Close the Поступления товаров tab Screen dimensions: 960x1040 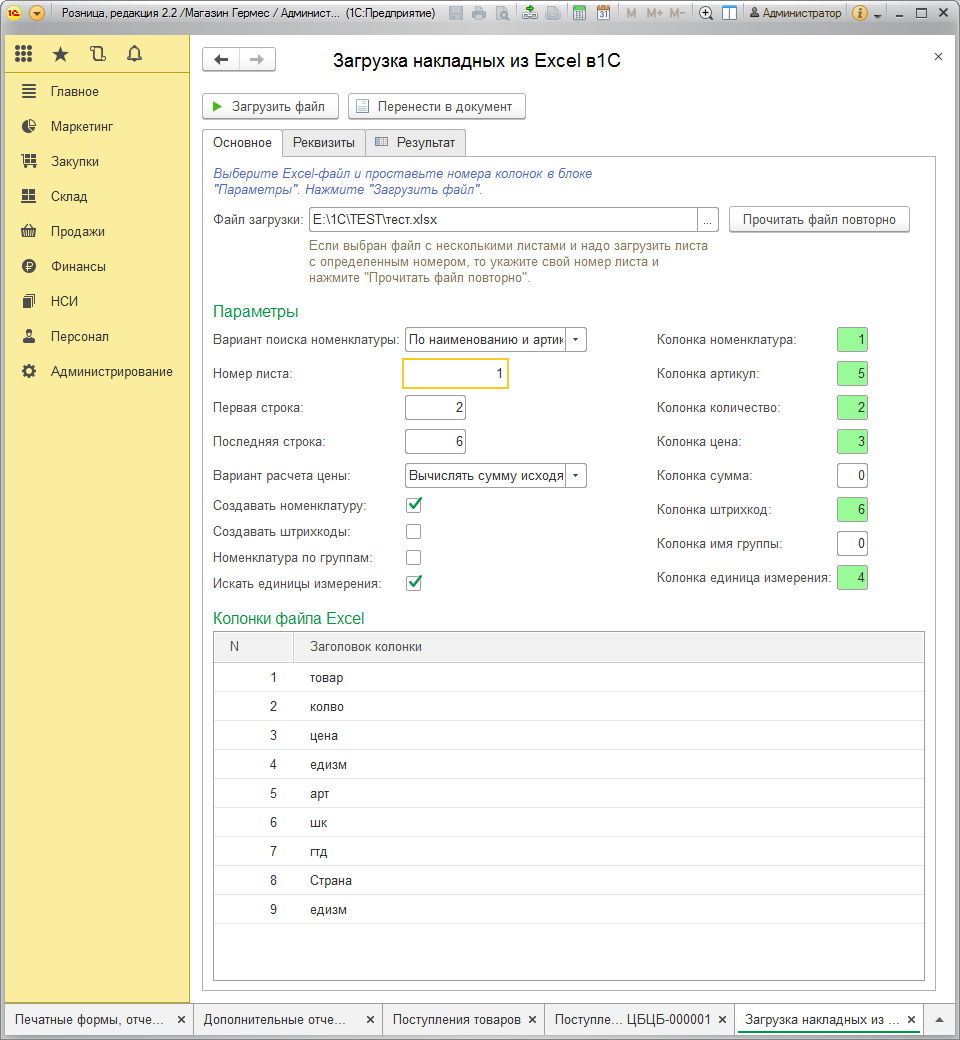(x=532, y=1019)
